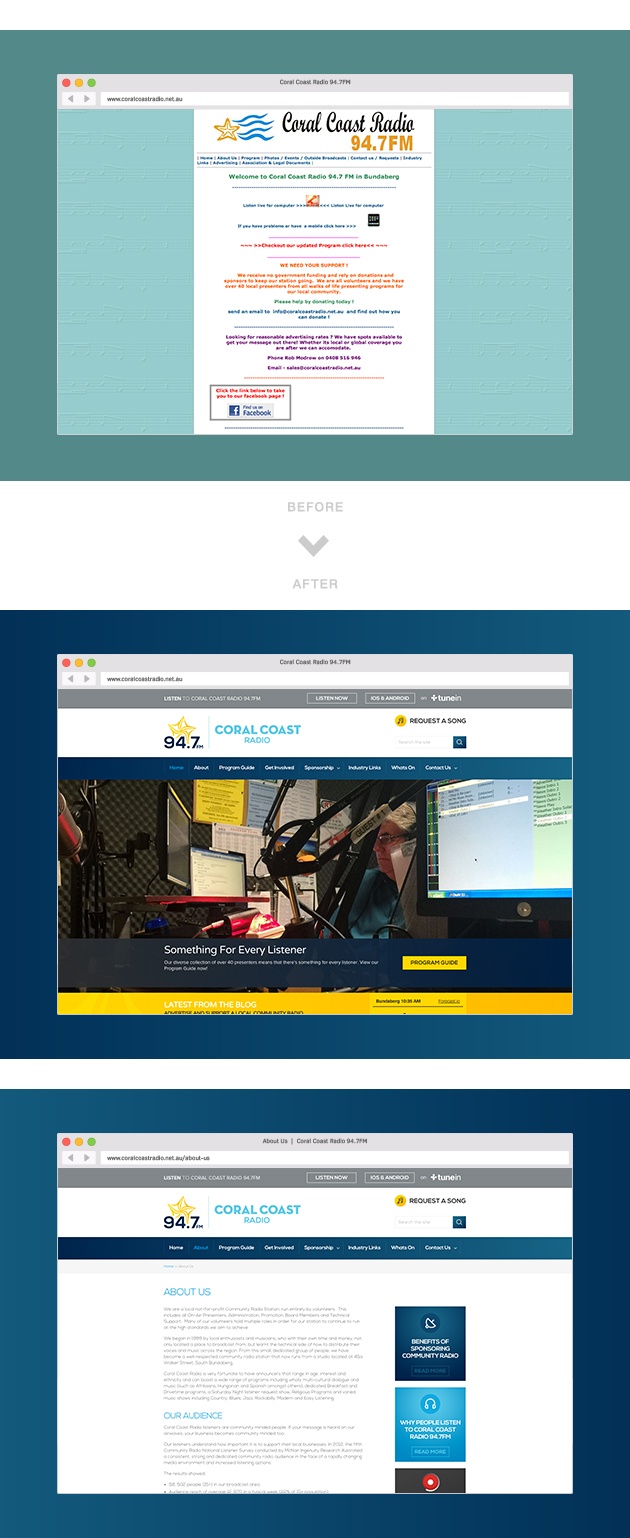Screen dimensions: 630x1538
Task: Click REQUEST A SONG link on About Us page
Action: point(437,1200)
